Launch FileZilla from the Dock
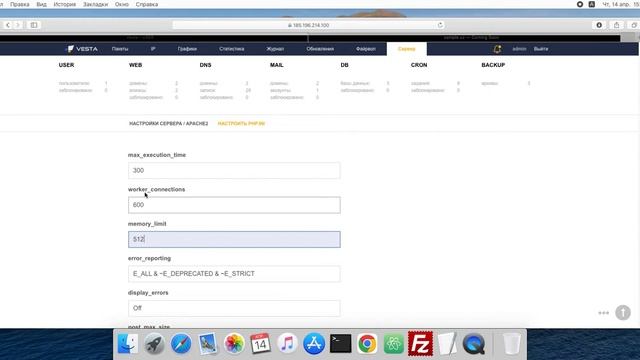Image resolution: width=640 pixels, height=360 pixels. pos(420,344)
